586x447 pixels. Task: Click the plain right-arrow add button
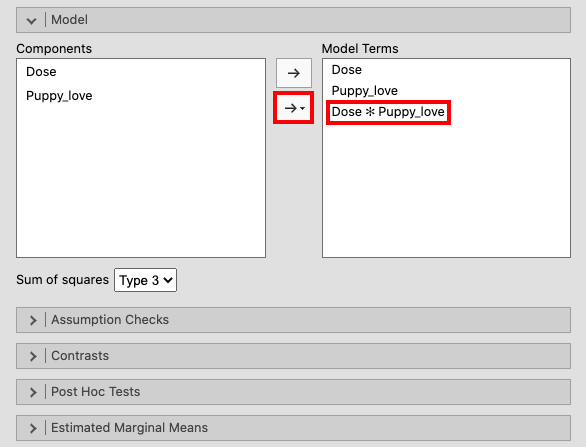pos(294,73)
